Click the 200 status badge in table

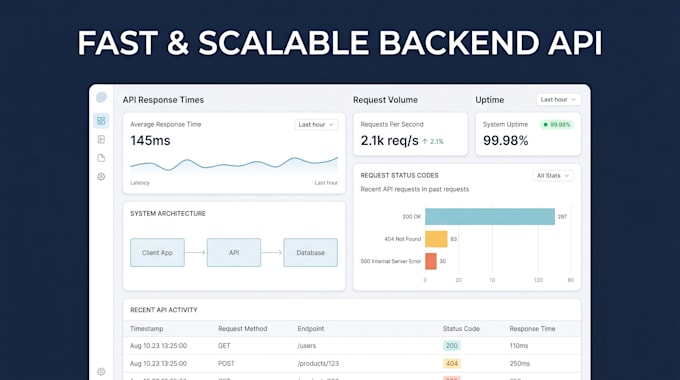pyautogui.click(x=451, y=346)
